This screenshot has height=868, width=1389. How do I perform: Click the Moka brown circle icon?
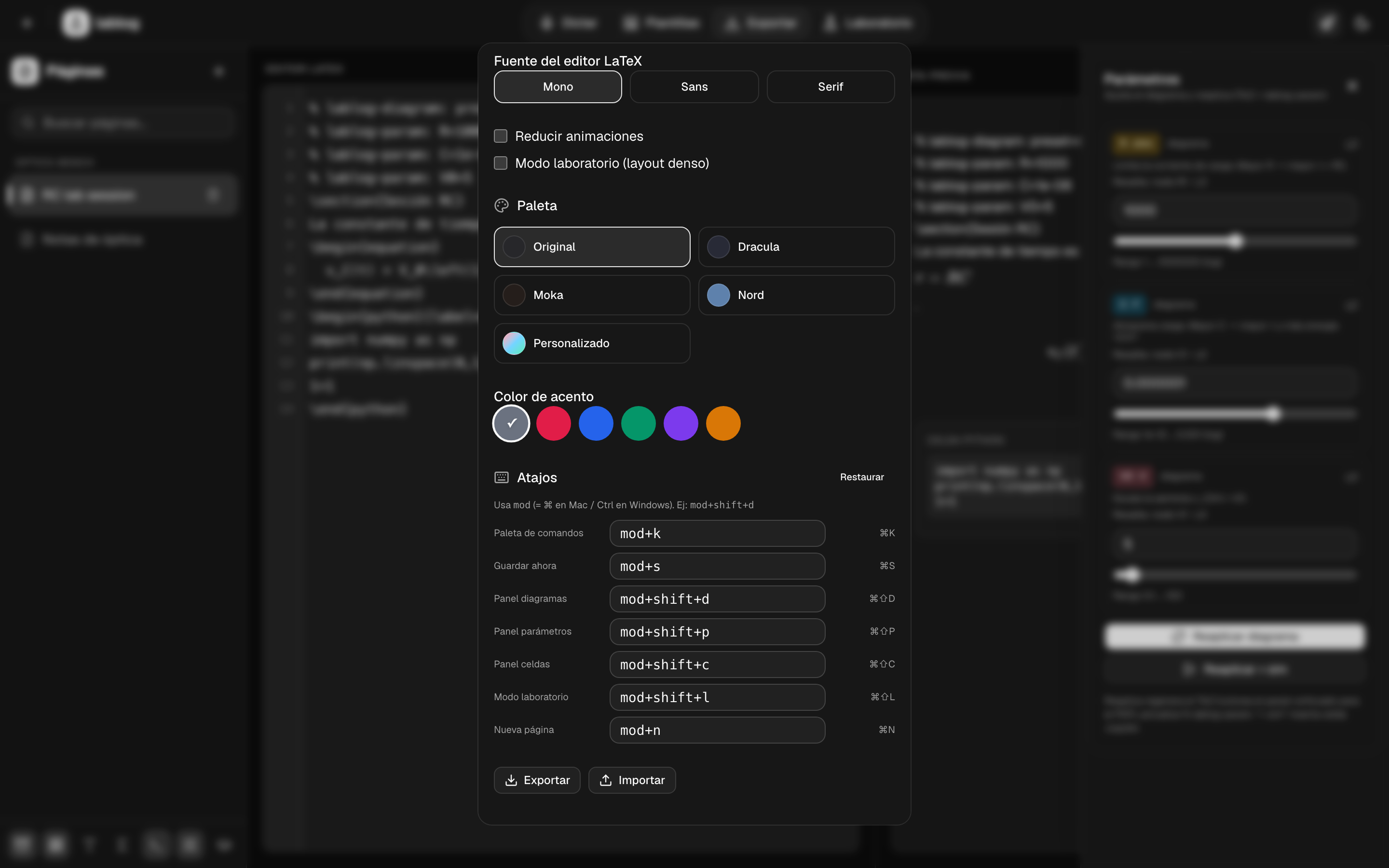point(514,295)
